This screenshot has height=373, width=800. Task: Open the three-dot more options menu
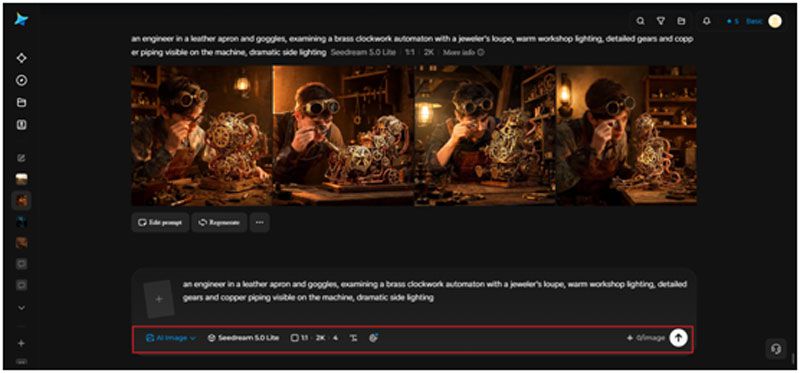(x=260, y=222)
